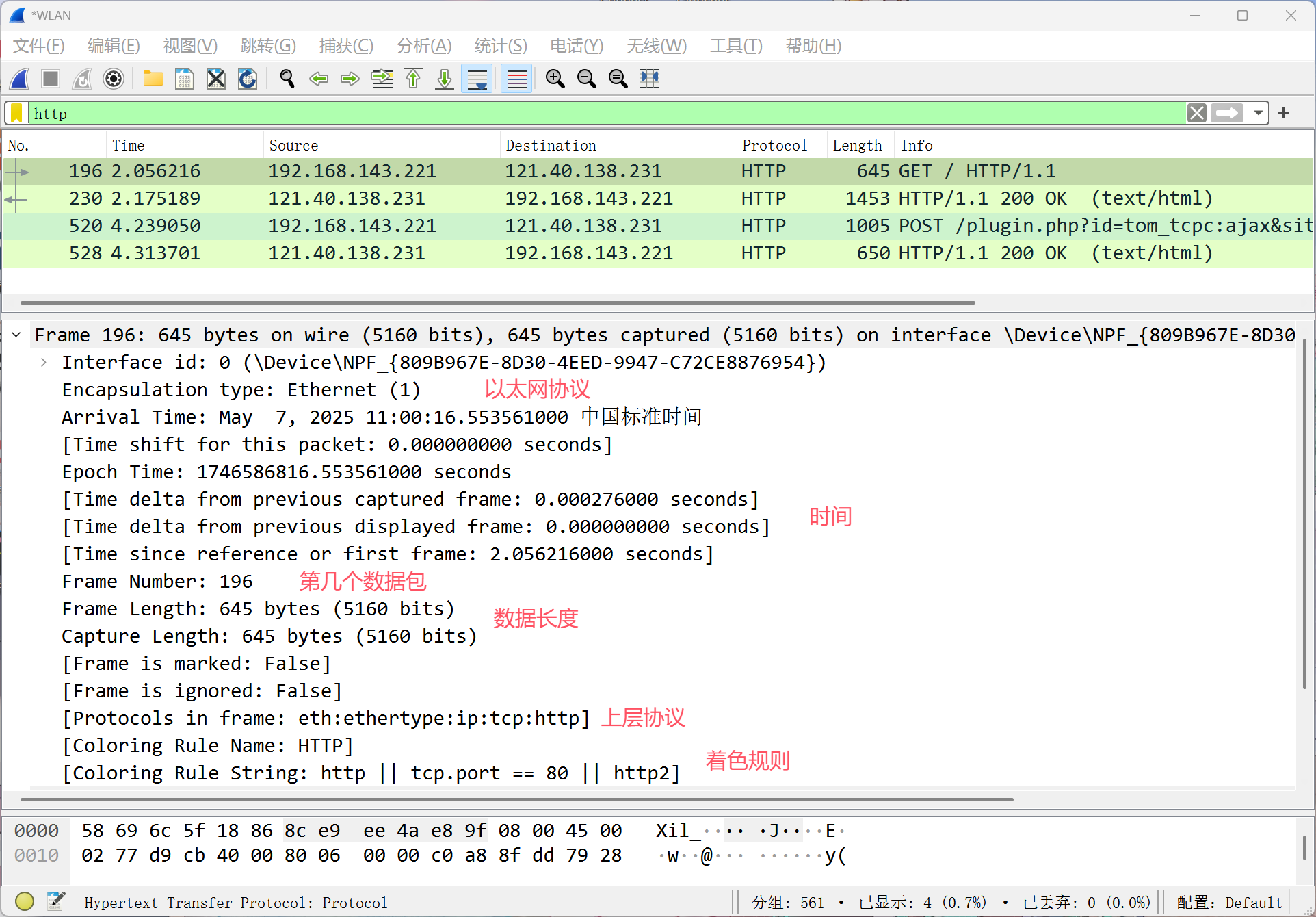The height and width of the screenshot is (917, 1316).
Task: Clear the display filter with X button
Action: point(1196,113)
